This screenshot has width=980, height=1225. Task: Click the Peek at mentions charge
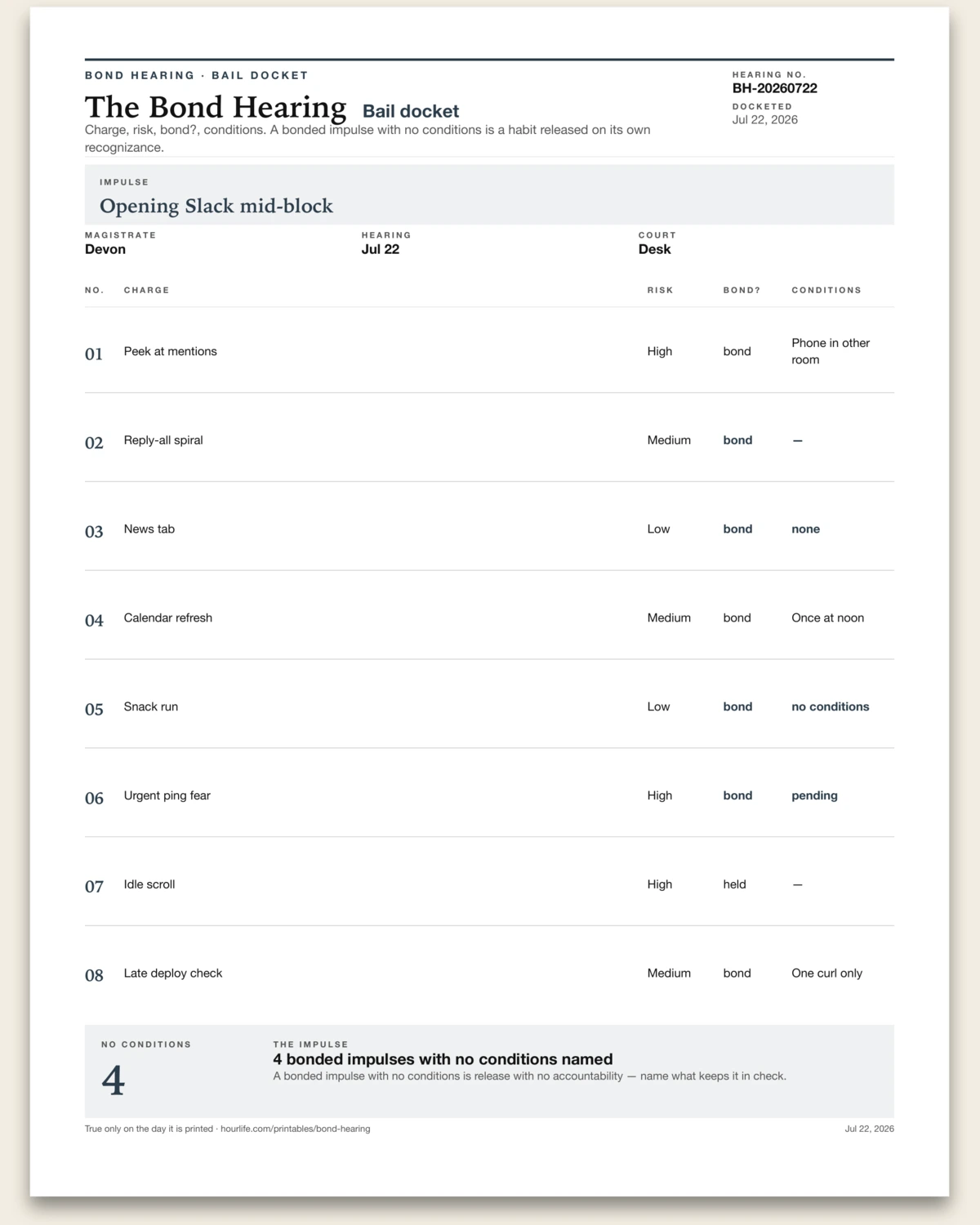pos(170,351)
